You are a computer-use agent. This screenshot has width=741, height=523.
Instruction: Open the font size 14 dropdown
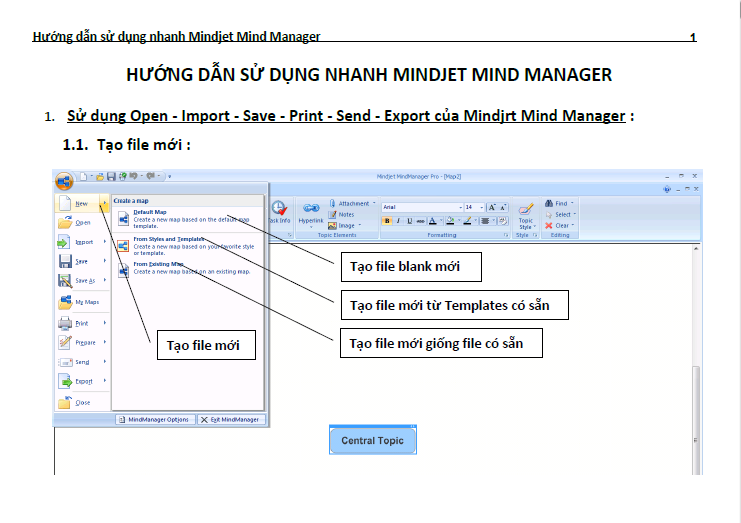pos(482,207)
